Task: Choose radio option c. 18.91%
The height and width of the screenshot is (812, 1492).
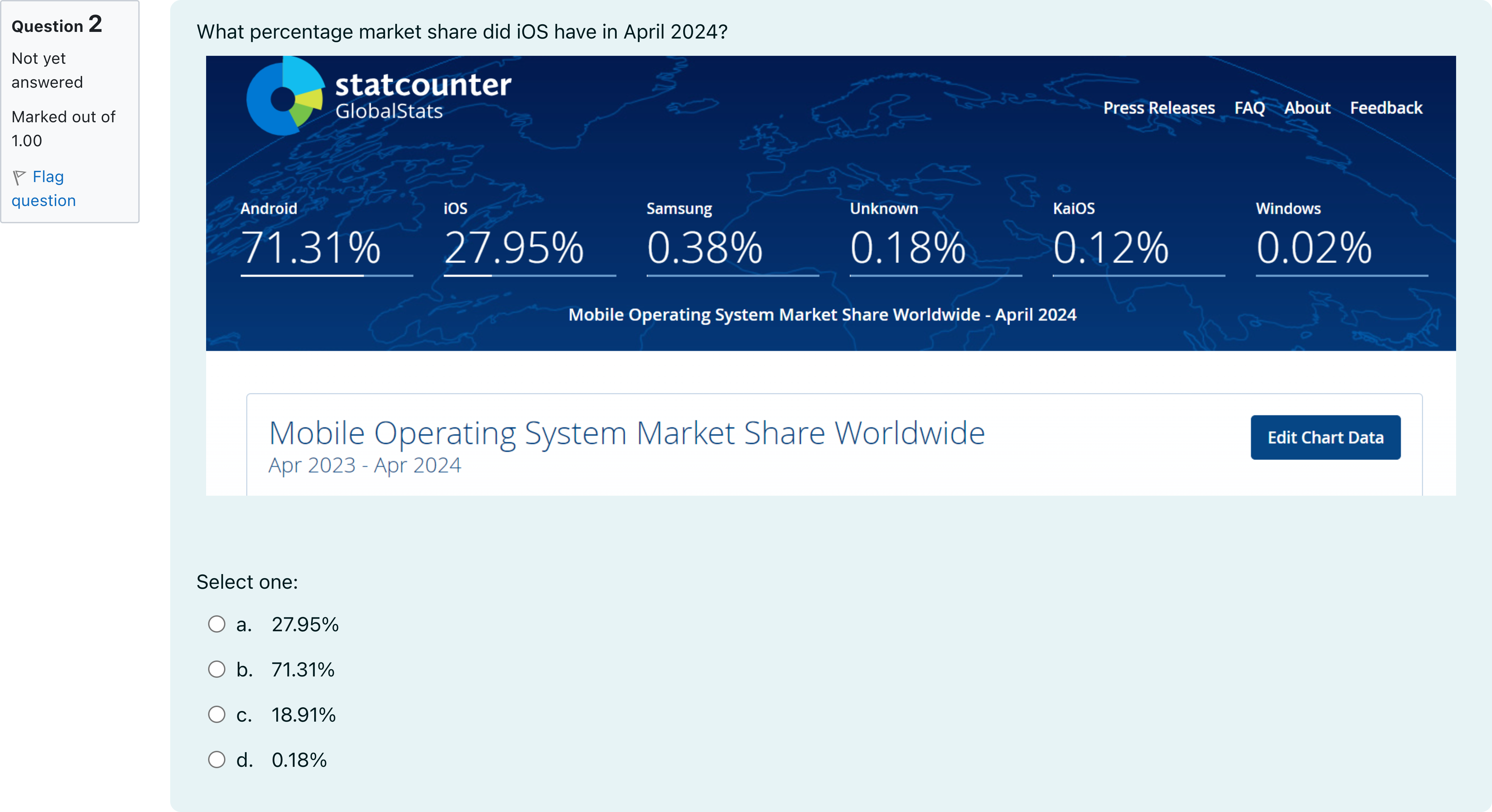Action: click(x=217, y=714)
